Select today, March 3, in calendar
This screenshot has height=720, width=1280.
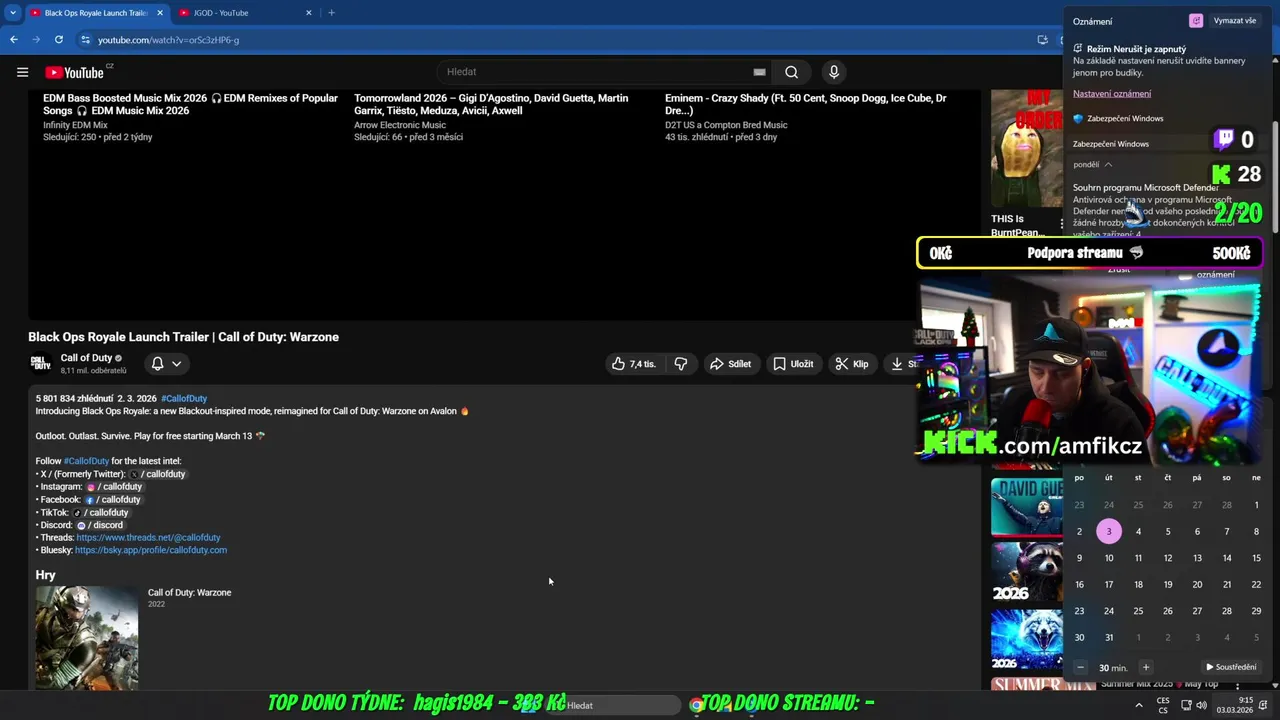[x=1108, y=532]
